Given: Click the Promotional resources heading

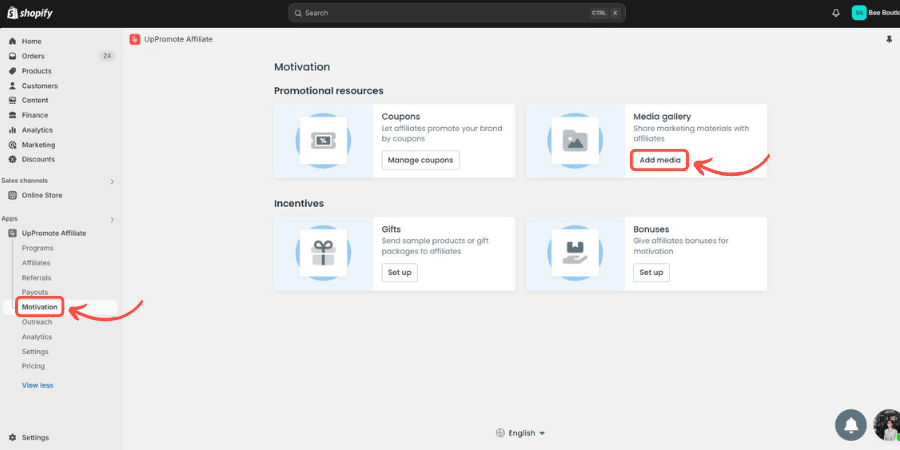Looking at the screenshot, I should (x=328, y=91).
